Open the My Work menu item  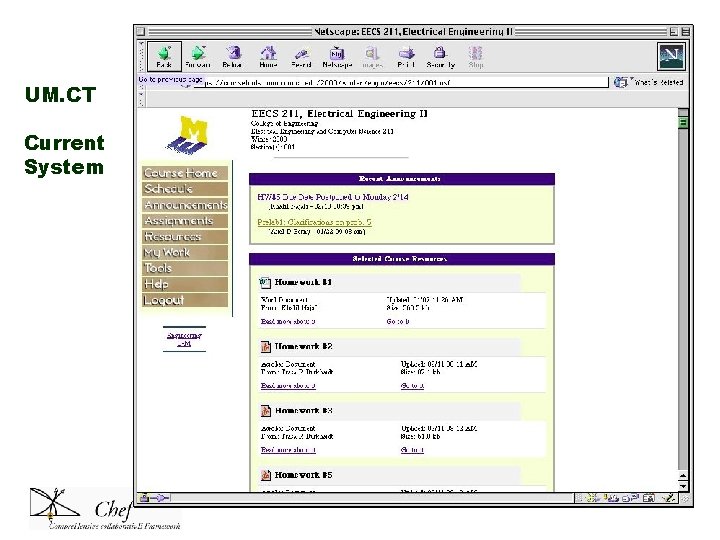pyautogui.click(x=185, y=253)
